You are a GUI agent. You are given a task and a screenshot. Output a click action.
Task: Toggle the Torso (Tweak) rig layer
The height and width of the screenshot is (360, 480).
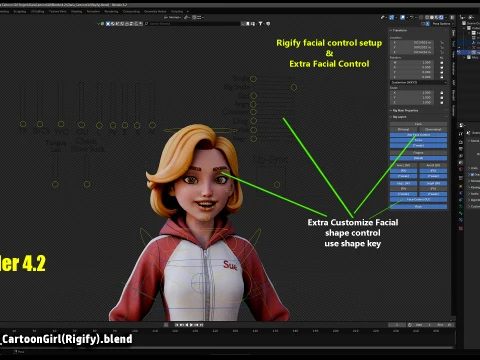(418, 145)
